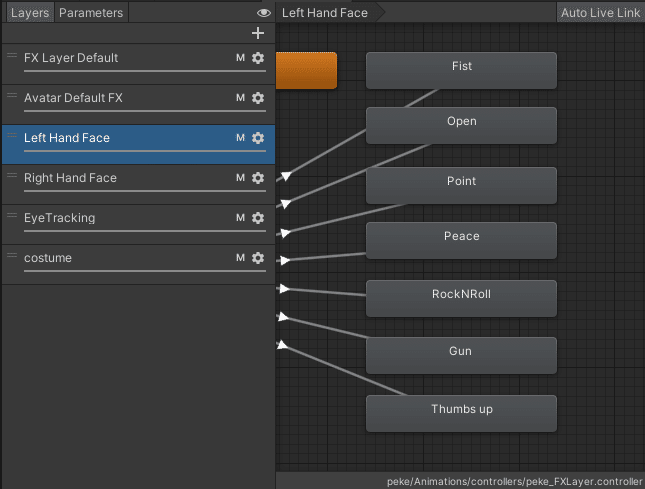The width and height of the screenshot is (645, 489).
Task: Add a new layer with plus icon
Action: (x=258, y=33)
